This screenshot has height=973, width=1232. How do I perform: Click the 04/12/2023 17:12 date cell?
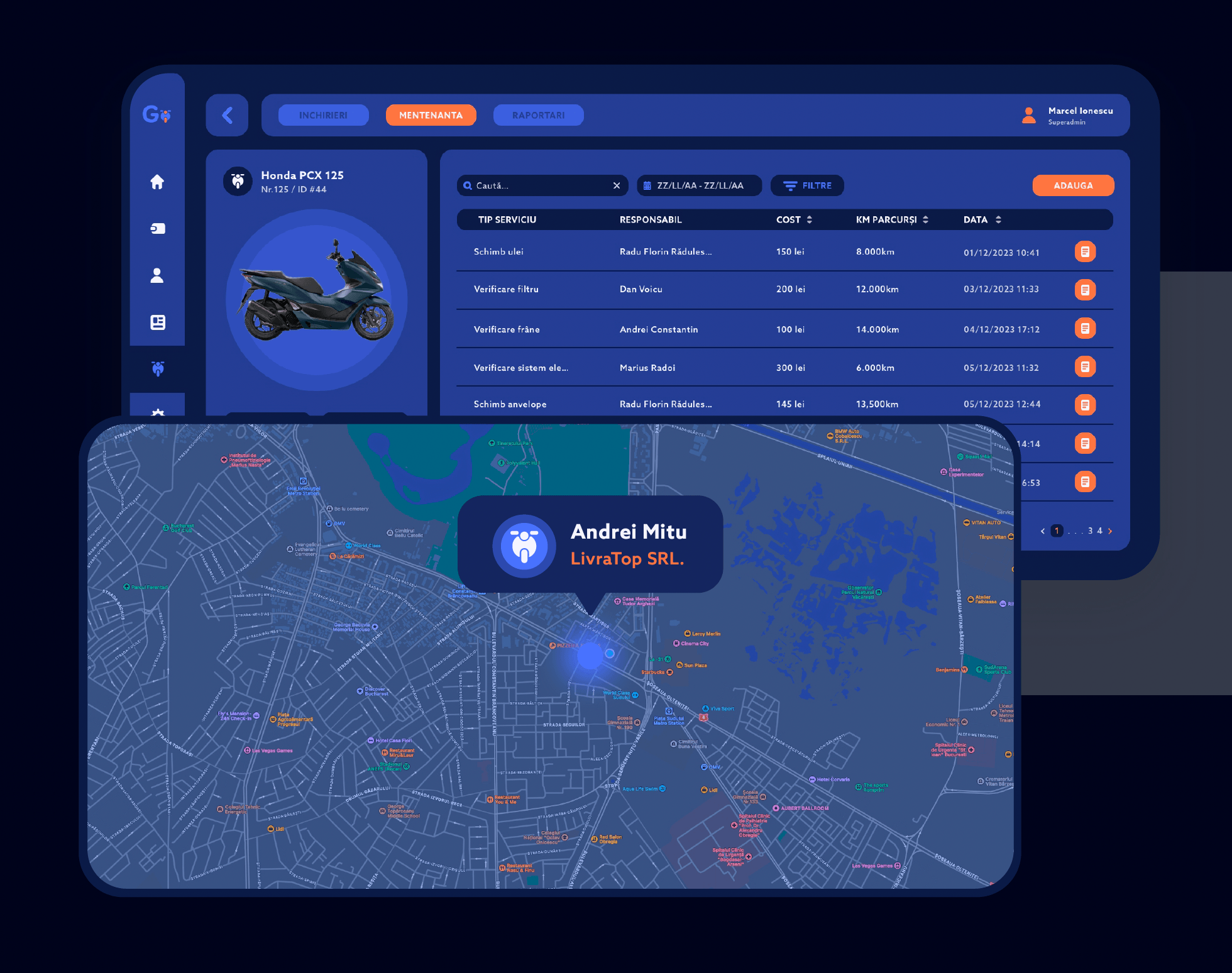tap(1001, 329)
